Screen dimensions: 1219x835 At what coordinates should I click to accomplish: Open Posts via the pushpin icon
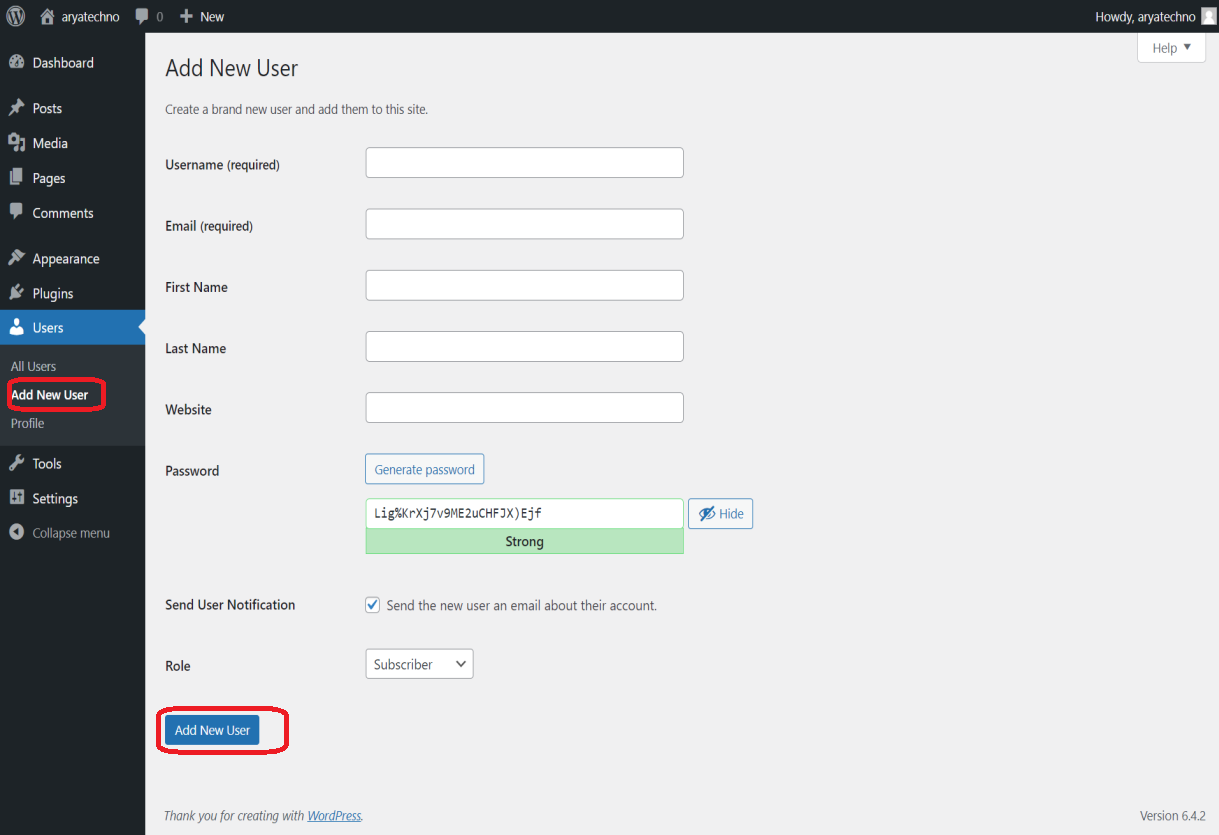pyautogui.click(x=16, y=108)
